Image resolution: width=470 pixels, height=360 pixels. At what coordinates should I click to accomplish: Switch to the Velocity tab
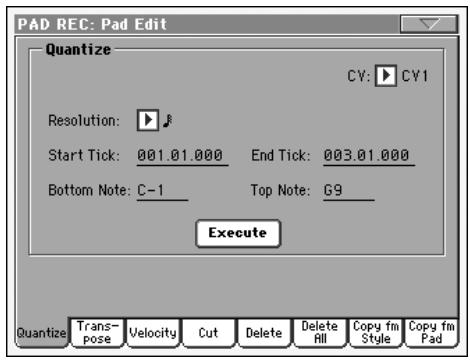[153, 333]
